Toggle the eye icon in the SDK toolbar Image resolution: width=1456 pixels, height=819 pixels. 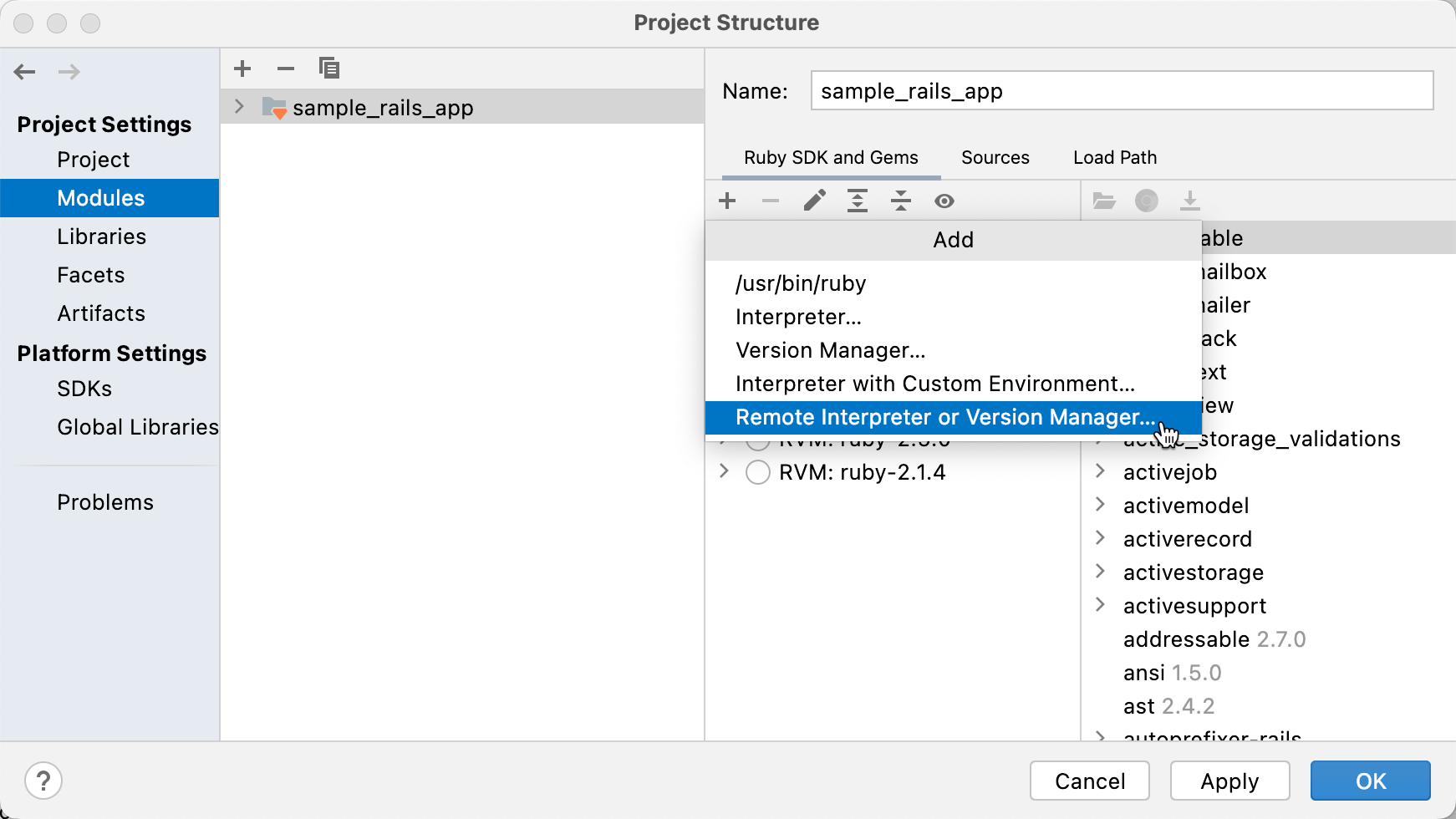(944, 201)
